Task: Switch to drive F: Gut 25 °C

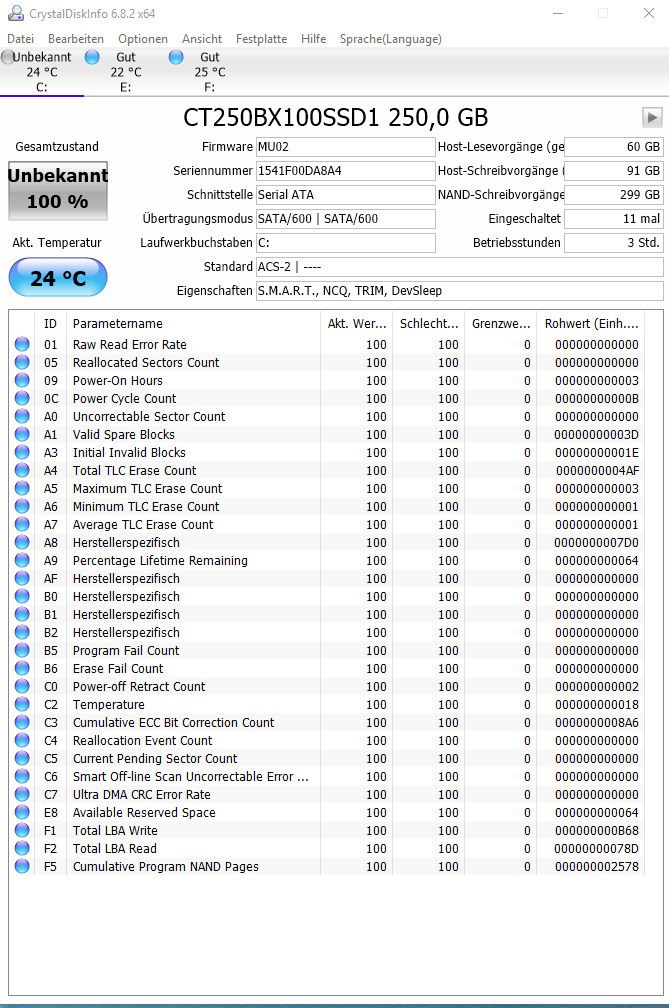Action: (210, 71)
